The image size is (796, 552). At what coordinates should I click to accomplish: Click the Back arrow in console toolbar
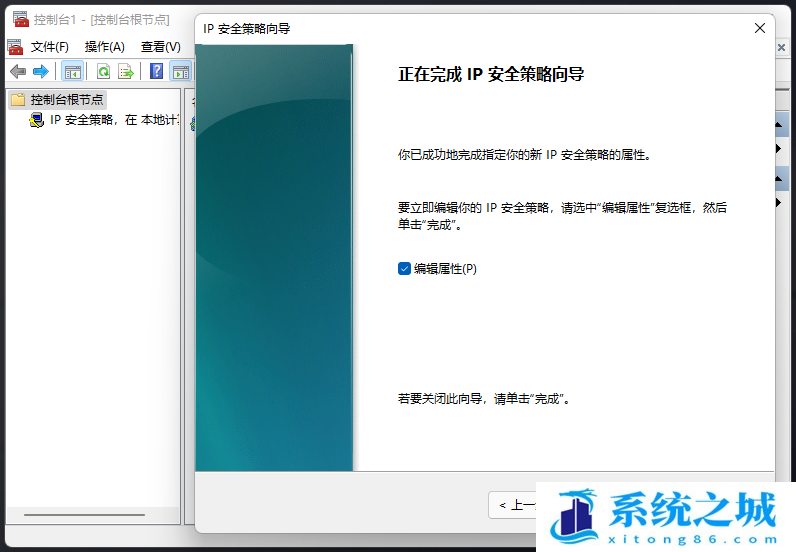point(18,72)
